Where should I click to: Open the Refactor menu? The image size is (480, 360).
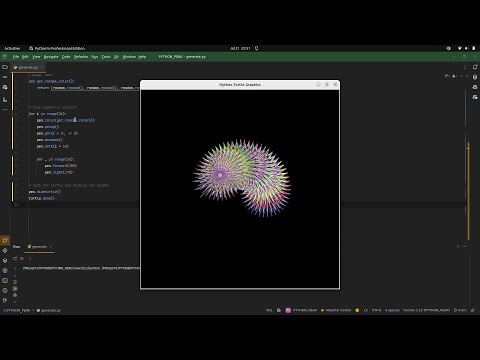click(x=81, y=57)
